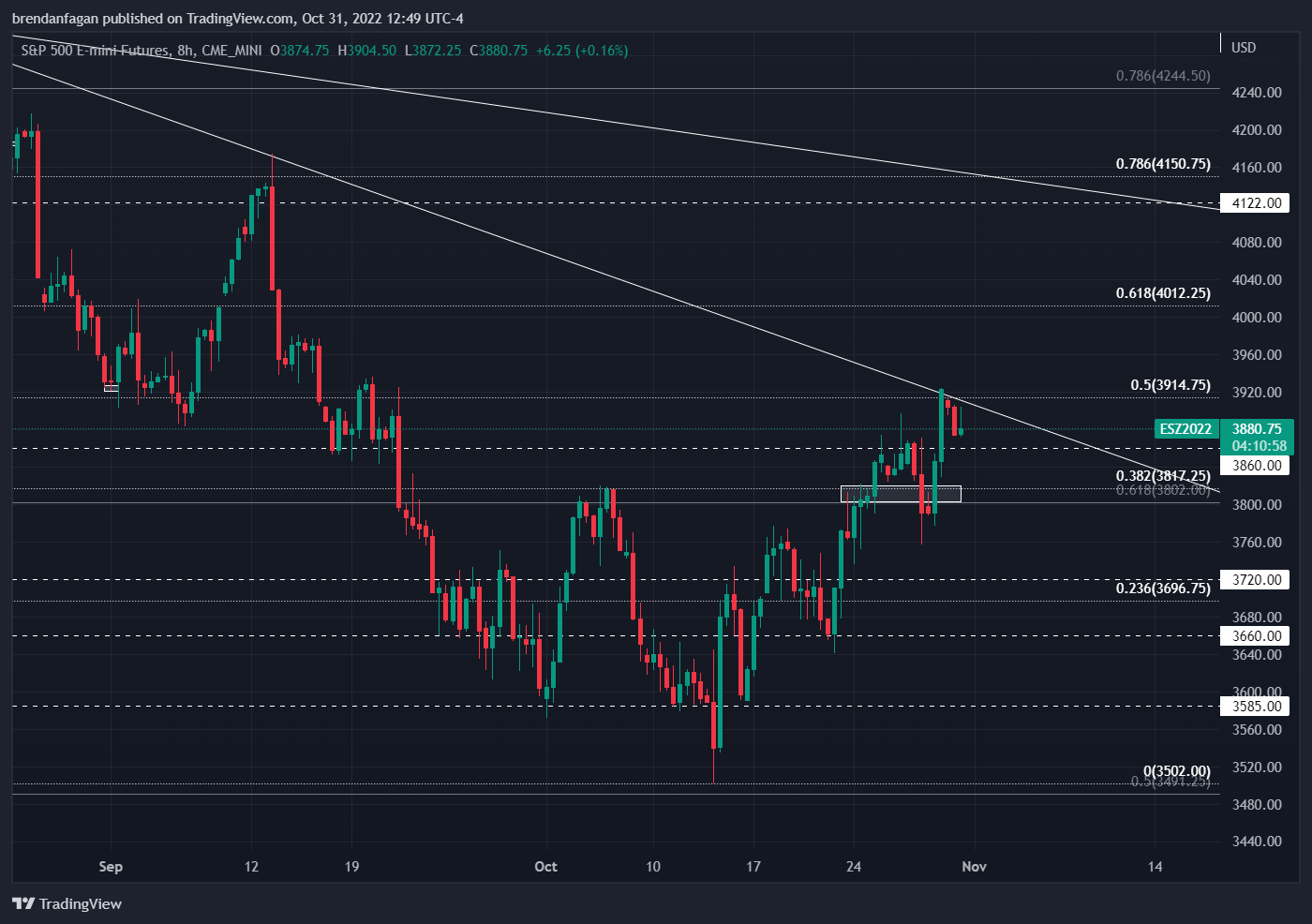
Task: Click the 0.382(3817.25) Fibonacci label
Action: pos(1163,476)
